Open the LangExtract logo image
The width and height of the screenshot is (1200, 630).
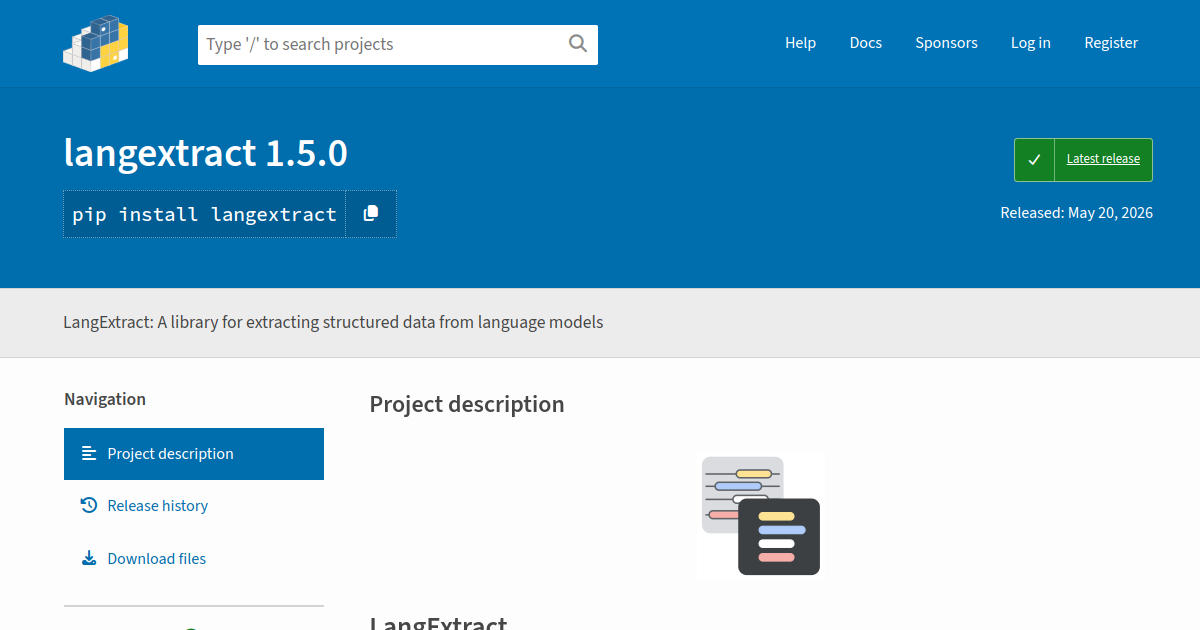760,514
